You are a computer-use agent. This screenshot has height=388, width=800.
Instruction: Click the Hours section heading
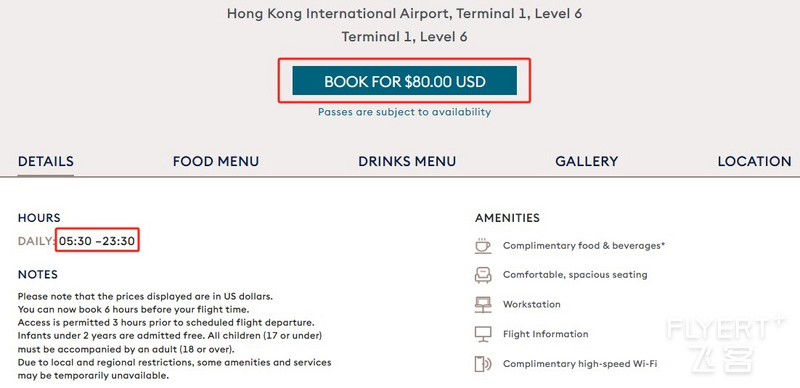click(x=39, y=218)
